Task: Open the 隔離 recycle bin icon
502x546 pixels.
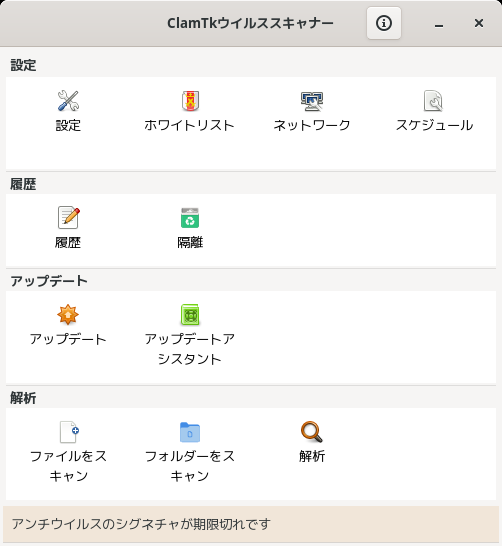Action: 190,218
